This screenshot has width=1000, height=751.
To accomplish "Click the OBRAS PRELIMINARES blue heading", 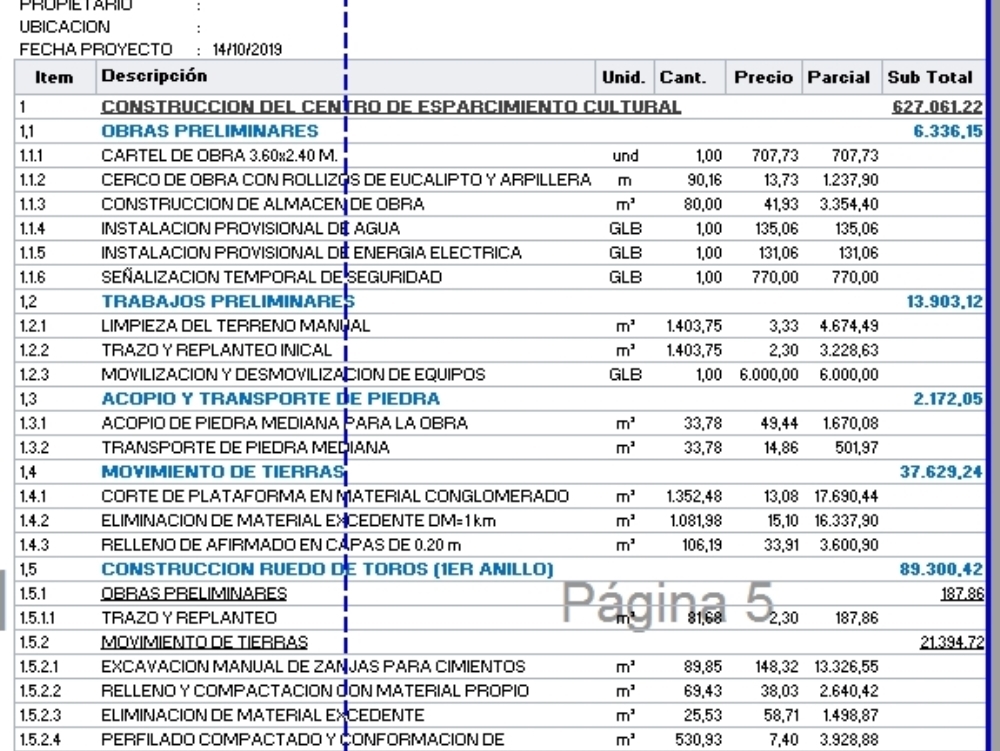I will [210, 131].
